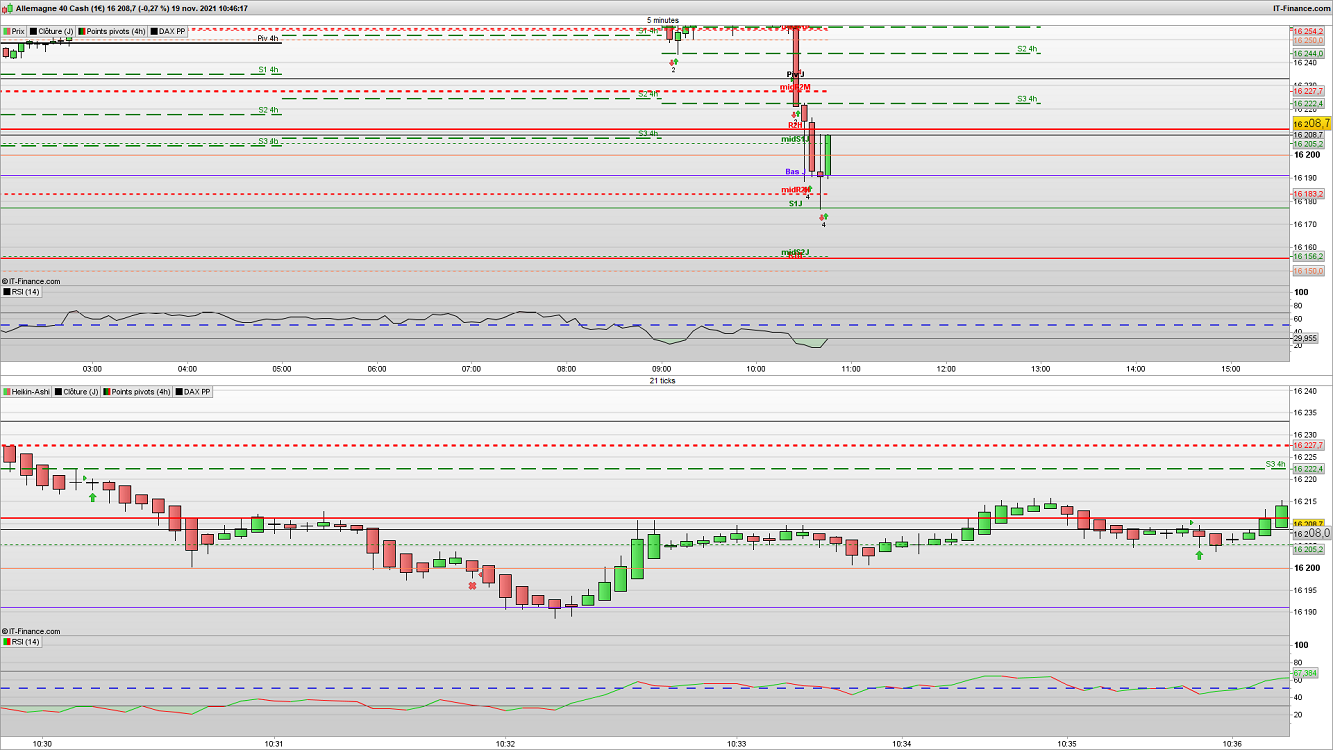Viewport: 1333px width, 750px height.
Task: Click the 16 254,2 price label on the axis
Action: click(1308, 31)
